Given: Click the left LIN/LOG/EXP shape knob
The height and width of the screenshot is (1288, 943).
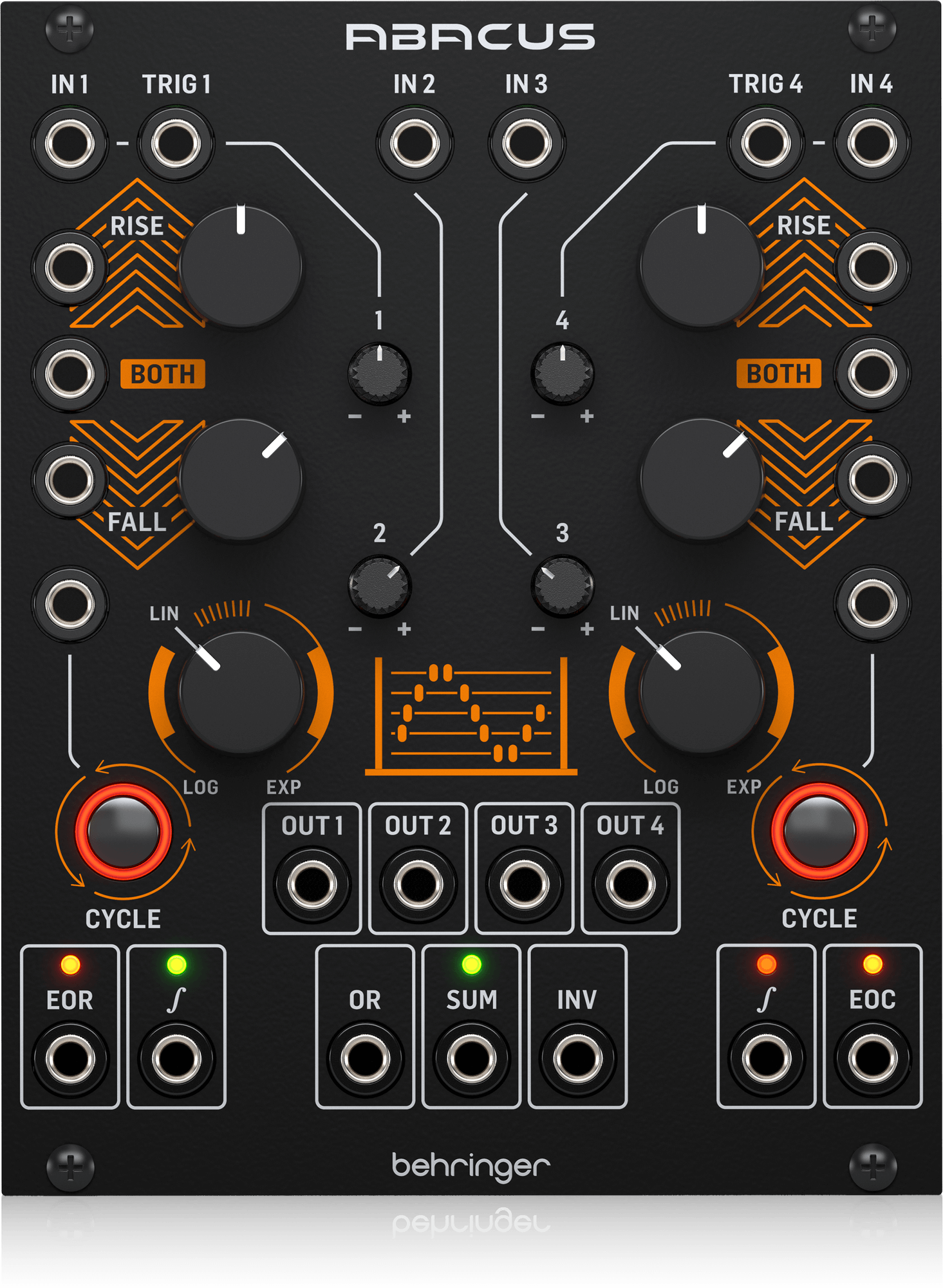Looking at the screenshot, I should pos(241,692).
